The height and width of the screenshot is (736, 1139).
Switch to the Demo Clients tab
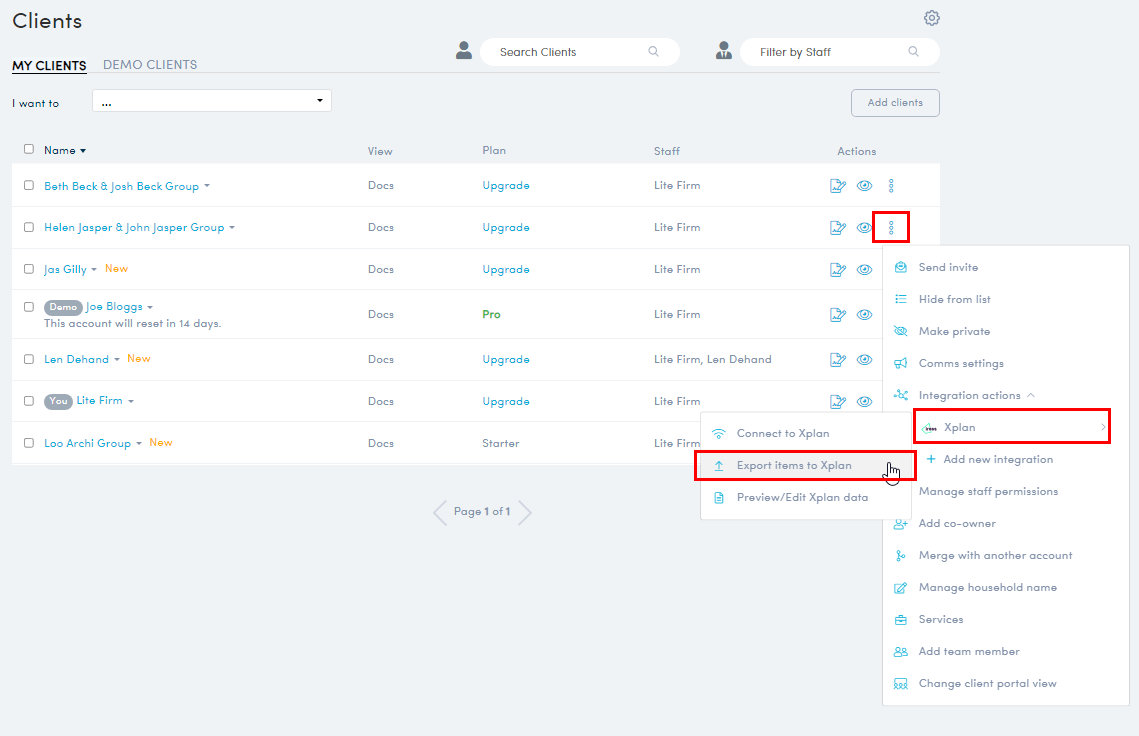(x=150, y=65)
